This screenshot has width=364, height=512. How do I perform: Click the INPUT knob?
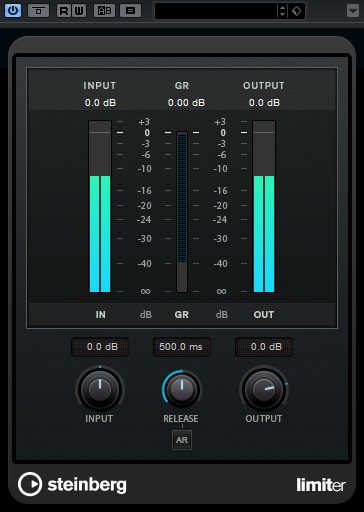pyautogui.click(x=100, y=389)
